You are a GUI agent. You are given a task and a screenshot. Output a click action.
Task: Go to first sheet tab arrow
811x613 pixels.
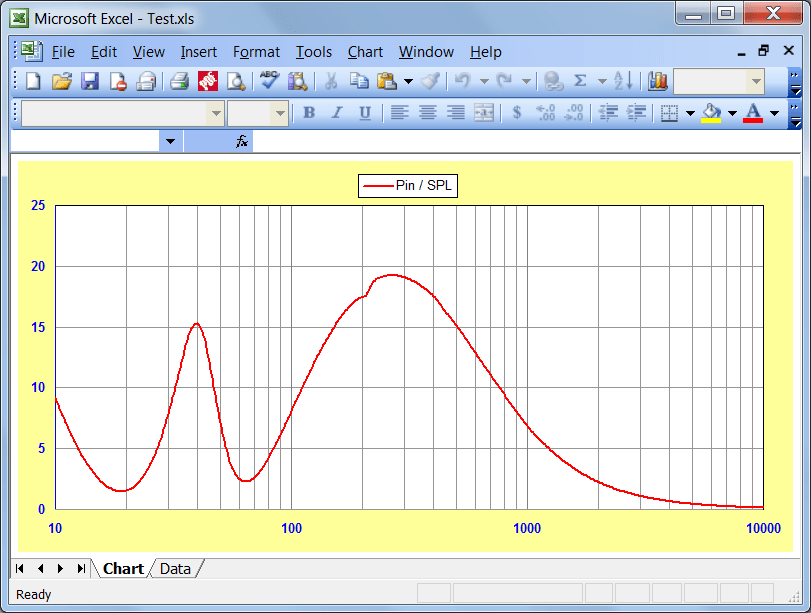click(20, 569)
